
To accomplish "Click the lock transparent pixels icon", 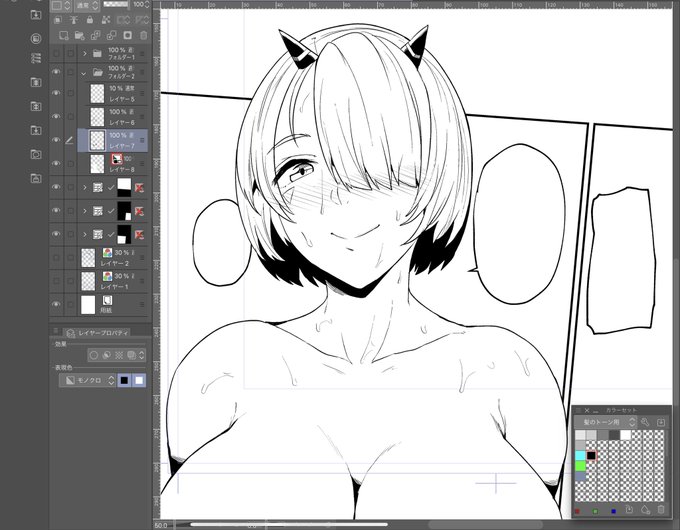I will click(x=106, y=20).
